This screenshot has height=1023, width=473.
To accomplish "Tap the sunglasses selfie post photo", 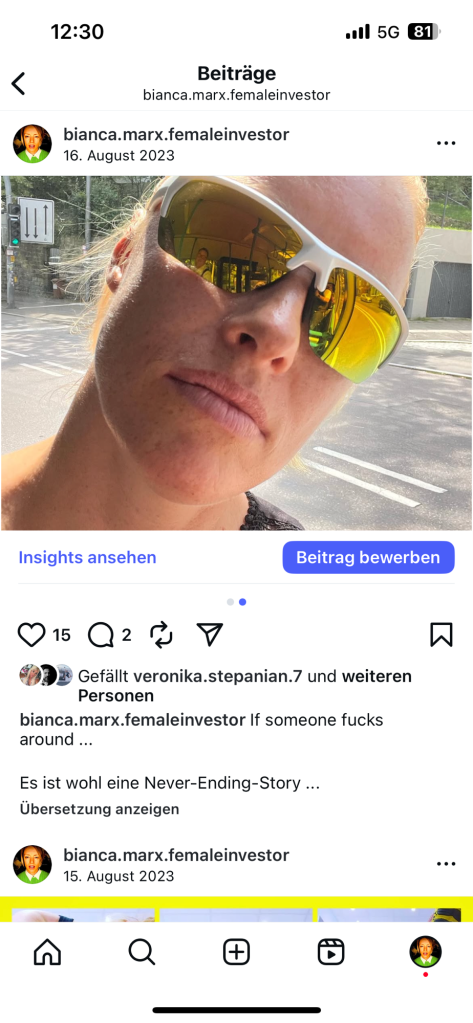I will tap(236, 353).
